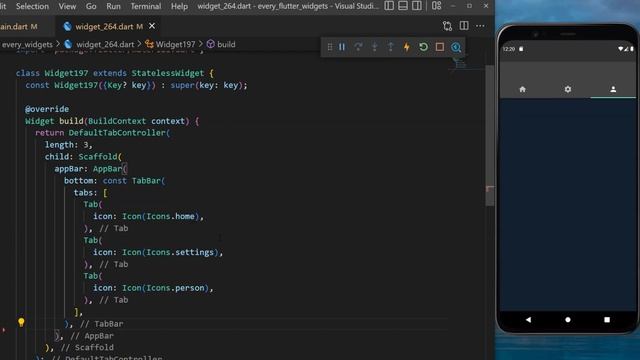Tap the Android home circle button
The height and width of the screenshot is (360, 640).
point(568,320)
